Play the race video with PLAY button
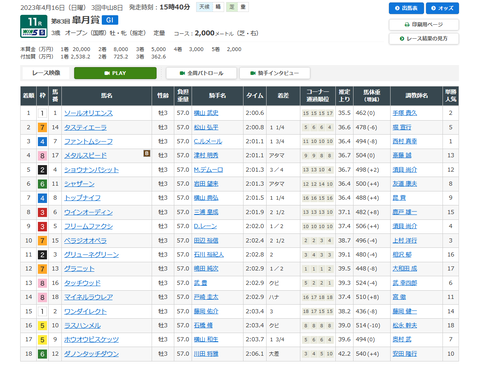Viewport: 480px width, 366px height. (115, 73)
